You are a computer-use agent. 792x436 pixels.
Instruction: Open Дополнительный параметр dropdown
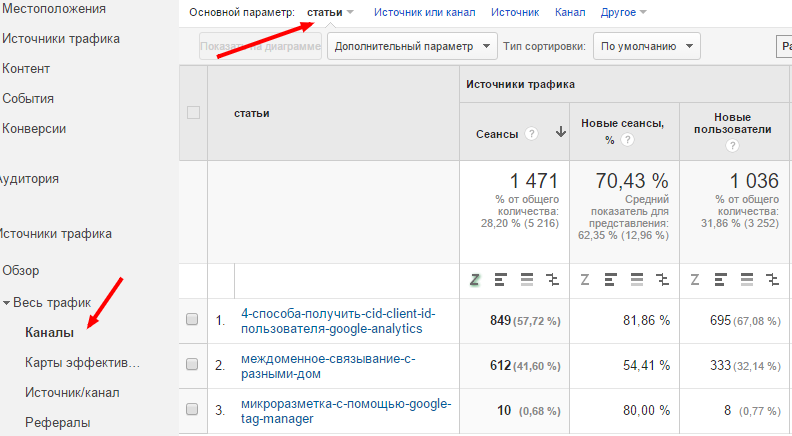coord(414,46)
